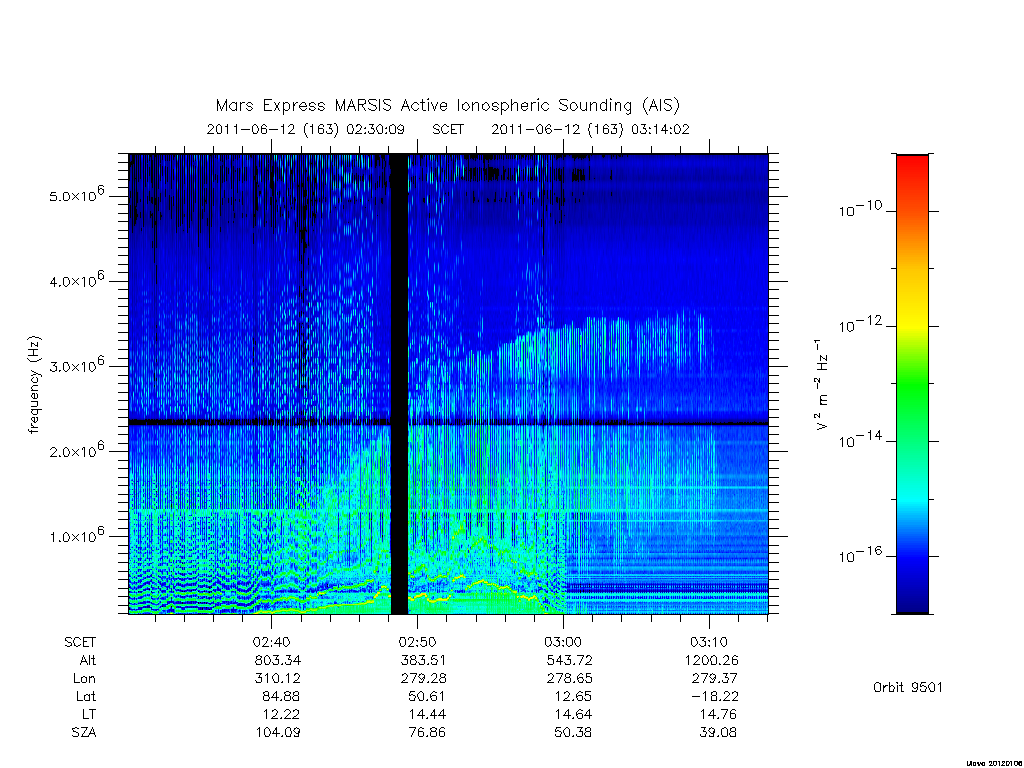1024x768 pixels.
Task: Click longitude value 278.65
Action: [569, 679]
